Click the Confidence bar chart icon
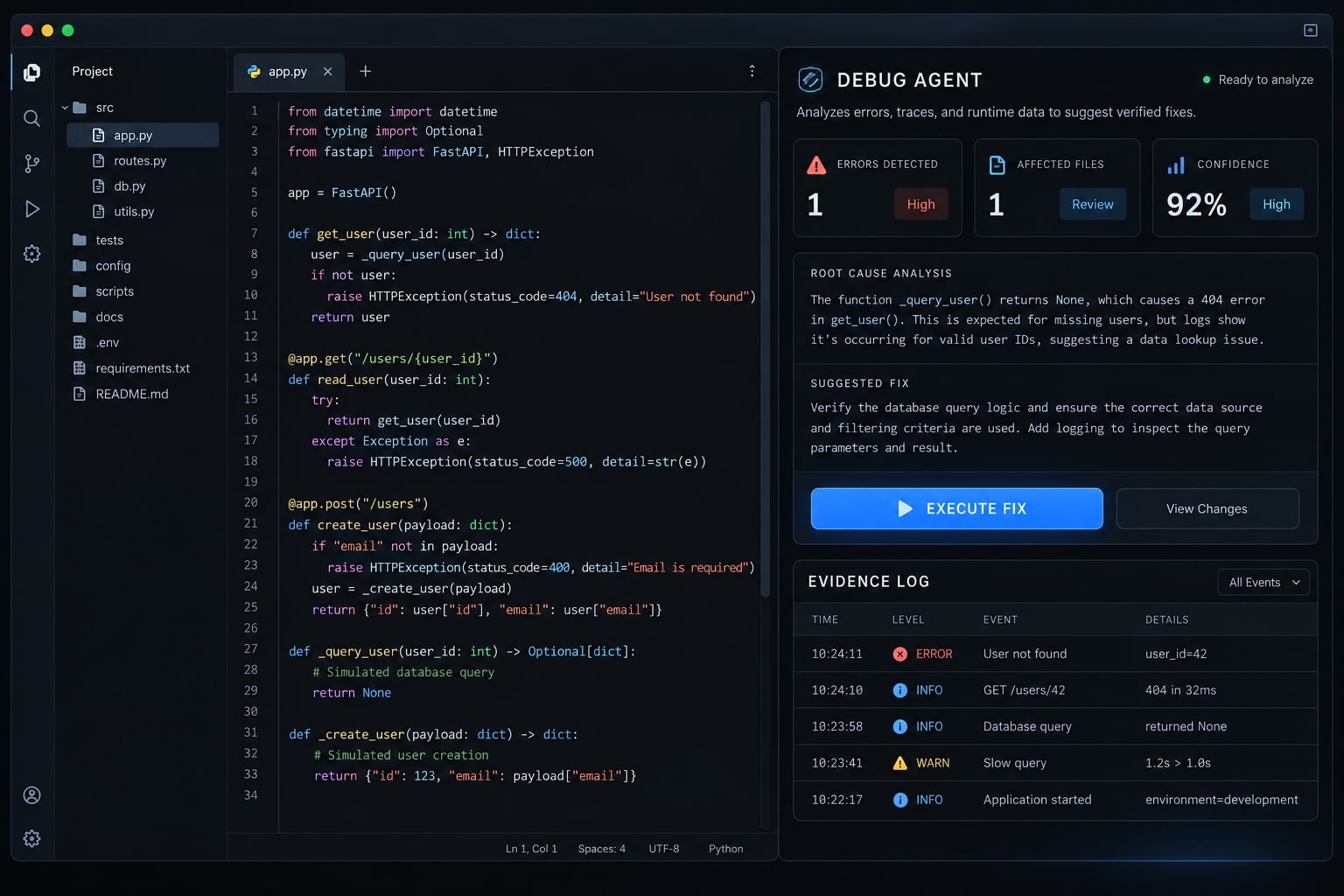1344x896 pixels. [x=1176, y=164]
